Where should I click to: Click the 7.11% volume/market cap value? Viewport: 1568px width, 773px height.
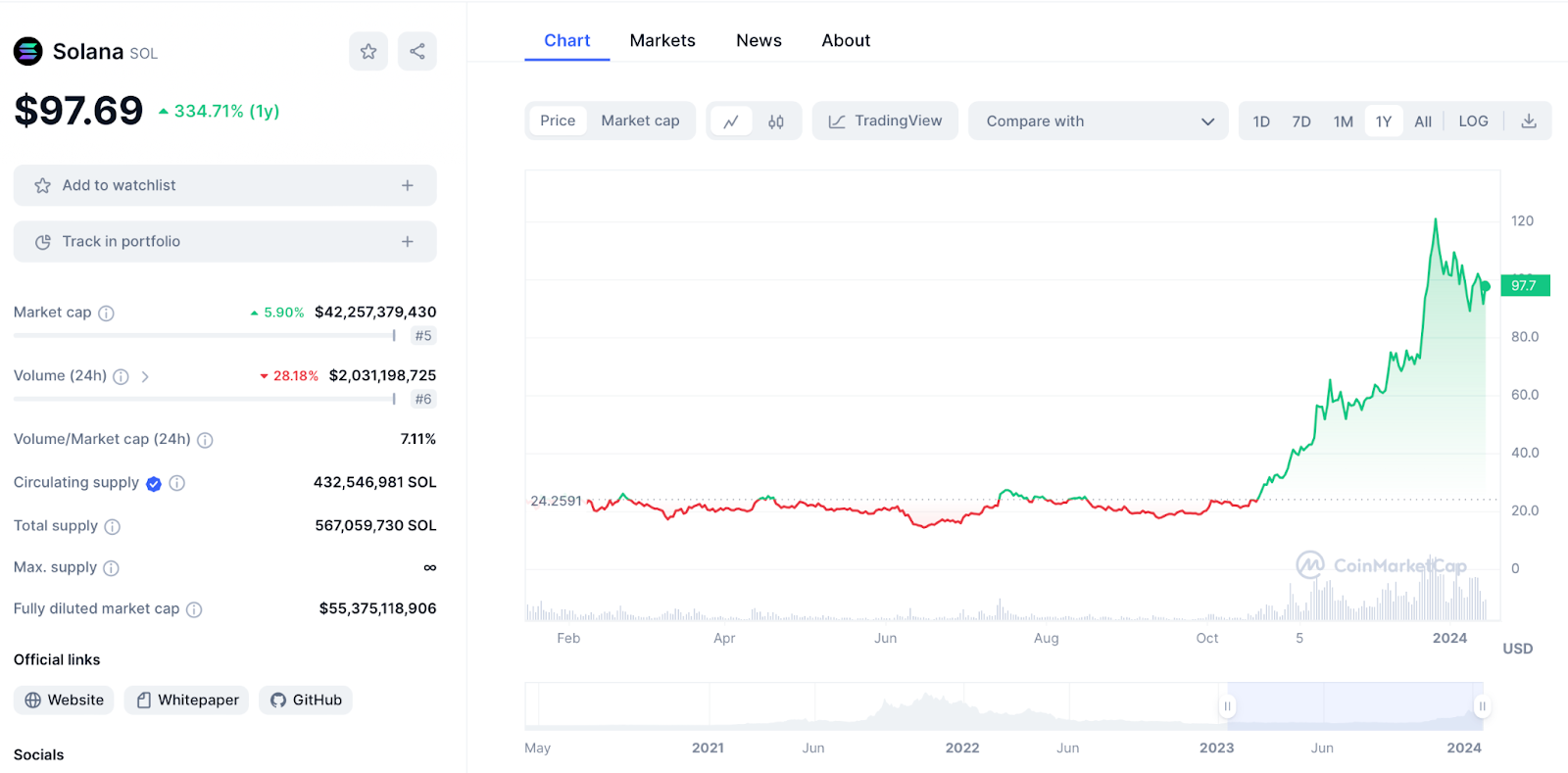[x=418, y=439]
